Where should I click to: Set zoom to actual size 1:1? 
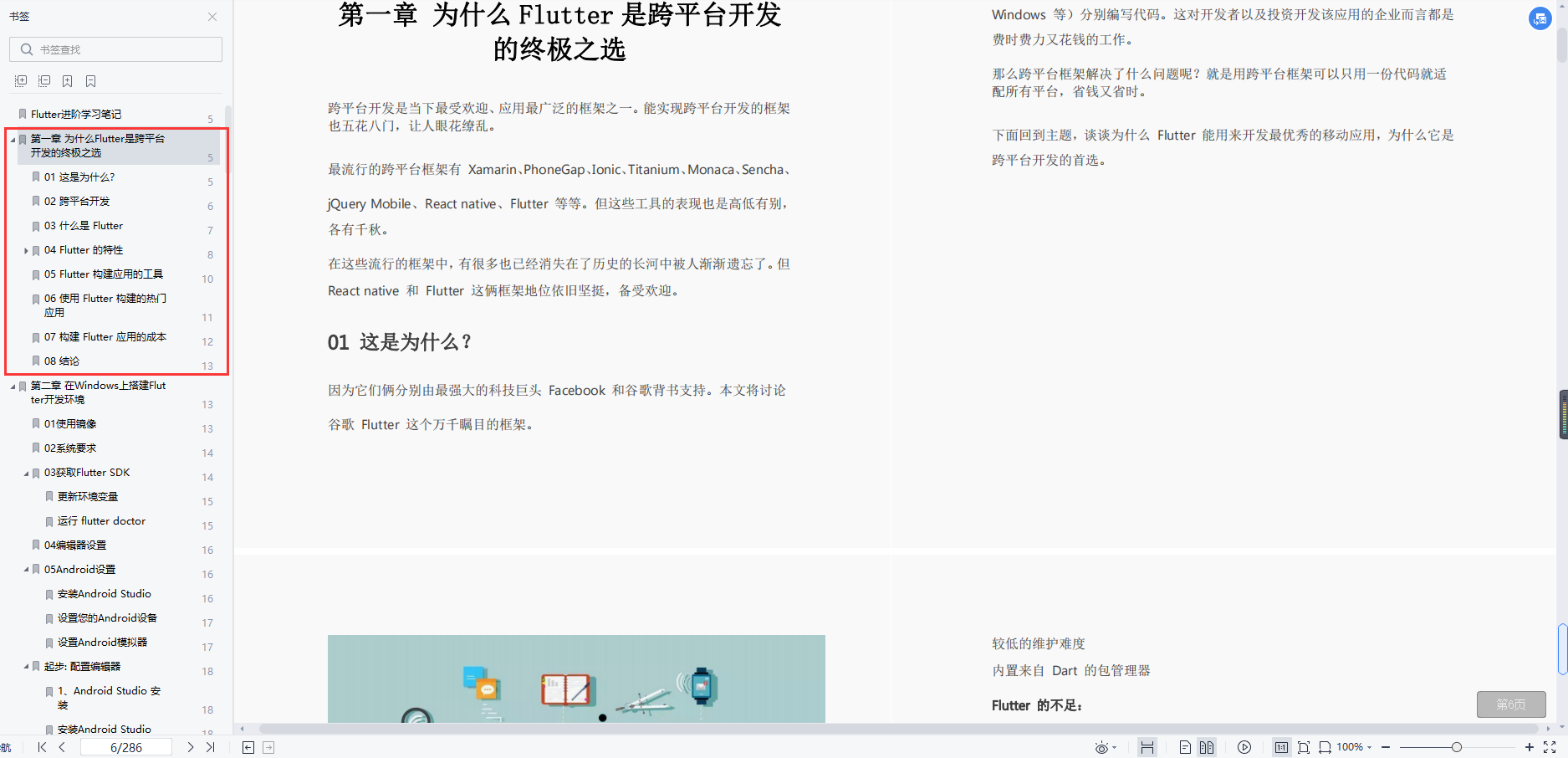pos(1282,747)
